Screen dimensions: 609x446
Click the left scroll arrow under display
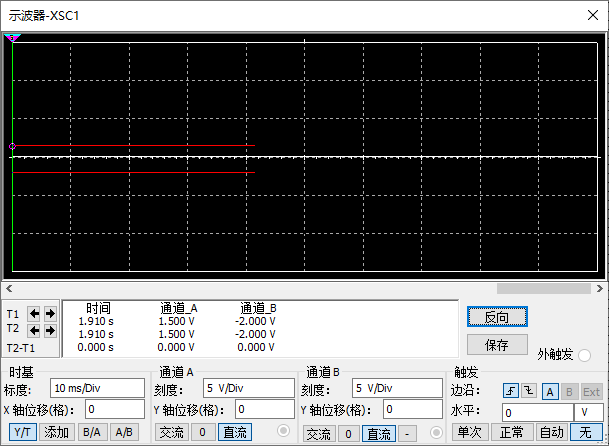click(9, 288)
